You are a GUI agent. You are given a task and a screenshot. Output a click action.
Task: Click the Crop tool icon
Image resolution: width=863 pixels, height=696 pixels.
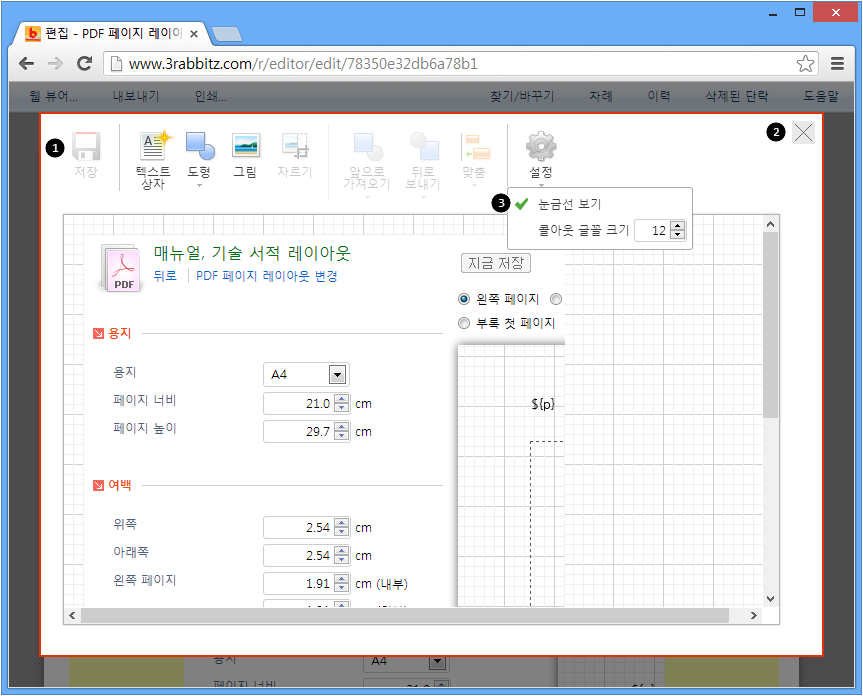[294, 147]
